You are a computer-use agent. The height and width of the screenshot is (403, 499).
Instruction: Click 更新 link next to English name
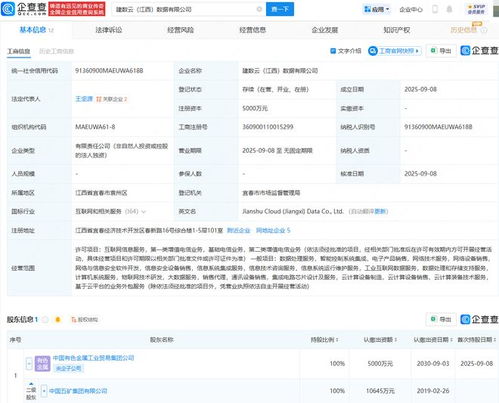(x=381, y=211)
